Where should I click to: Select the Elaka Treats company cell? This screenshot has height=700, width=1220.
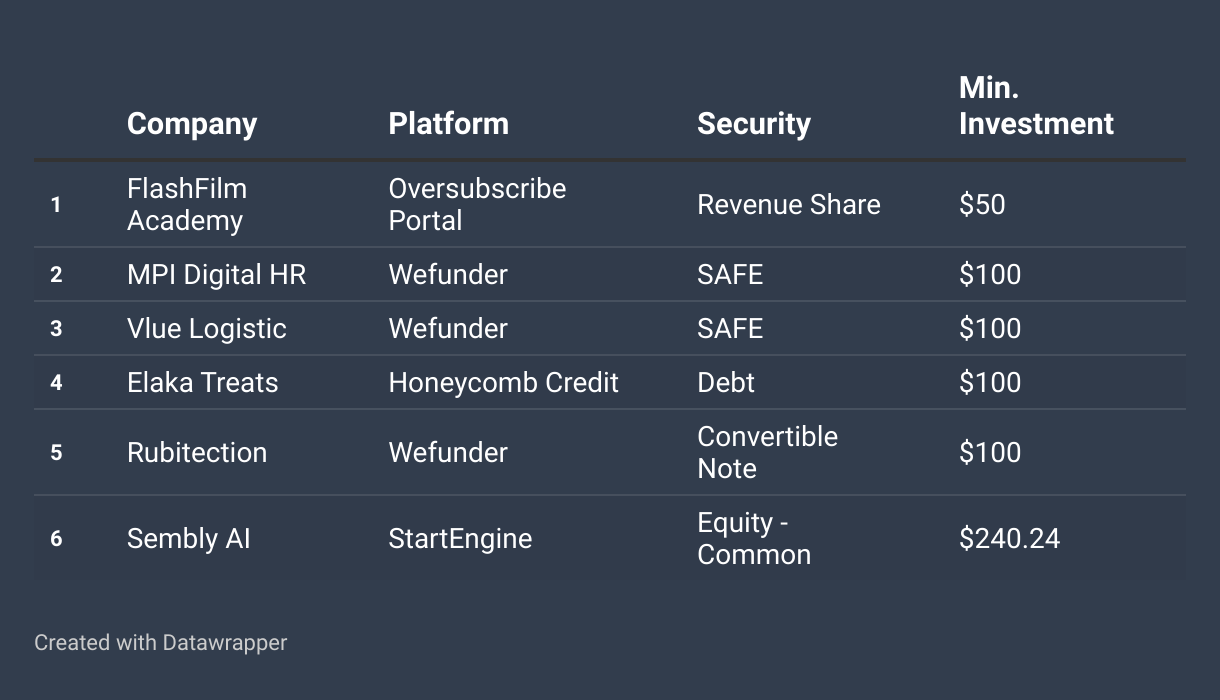pyautogui.click(x=203, y=383)
